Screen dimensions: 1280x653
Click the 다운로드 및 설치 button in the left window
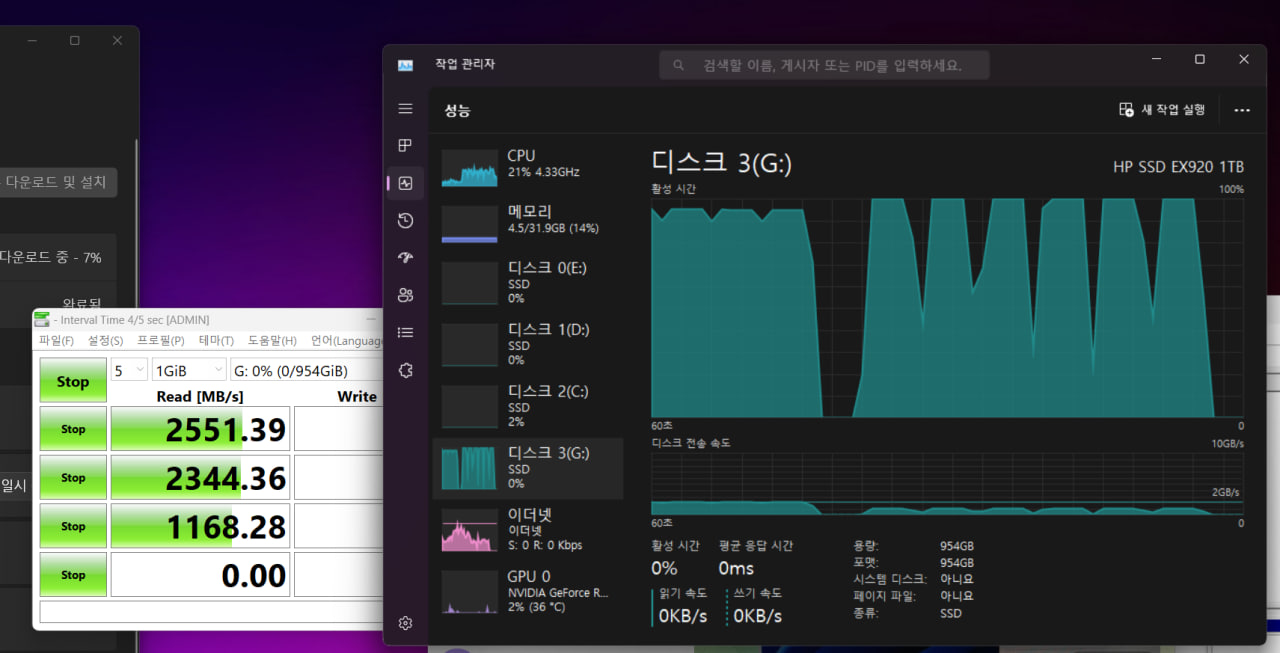click(x=56, y=182)
